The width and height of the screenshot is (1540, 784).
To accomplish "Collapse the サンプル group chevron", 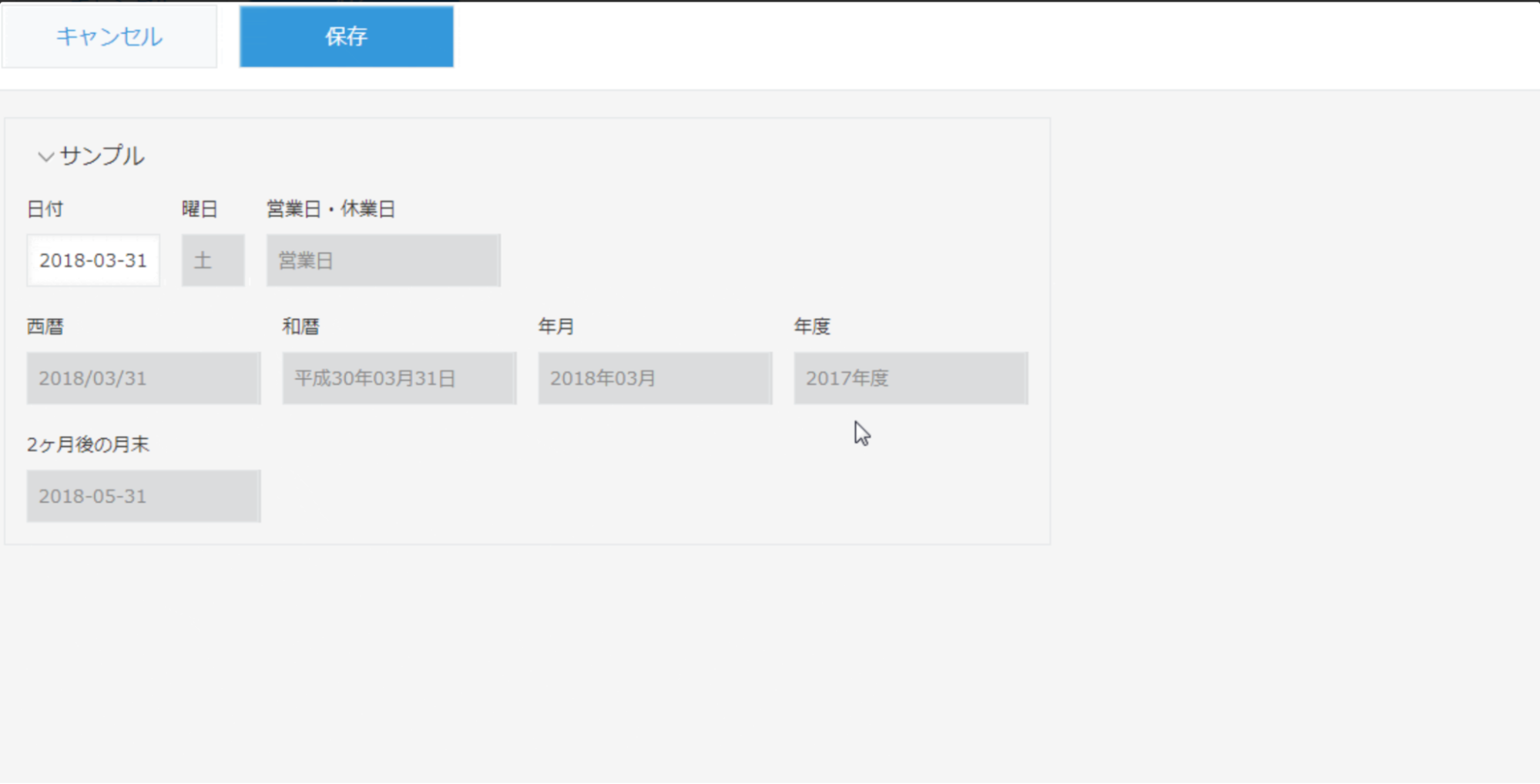I will coord(45,157).
